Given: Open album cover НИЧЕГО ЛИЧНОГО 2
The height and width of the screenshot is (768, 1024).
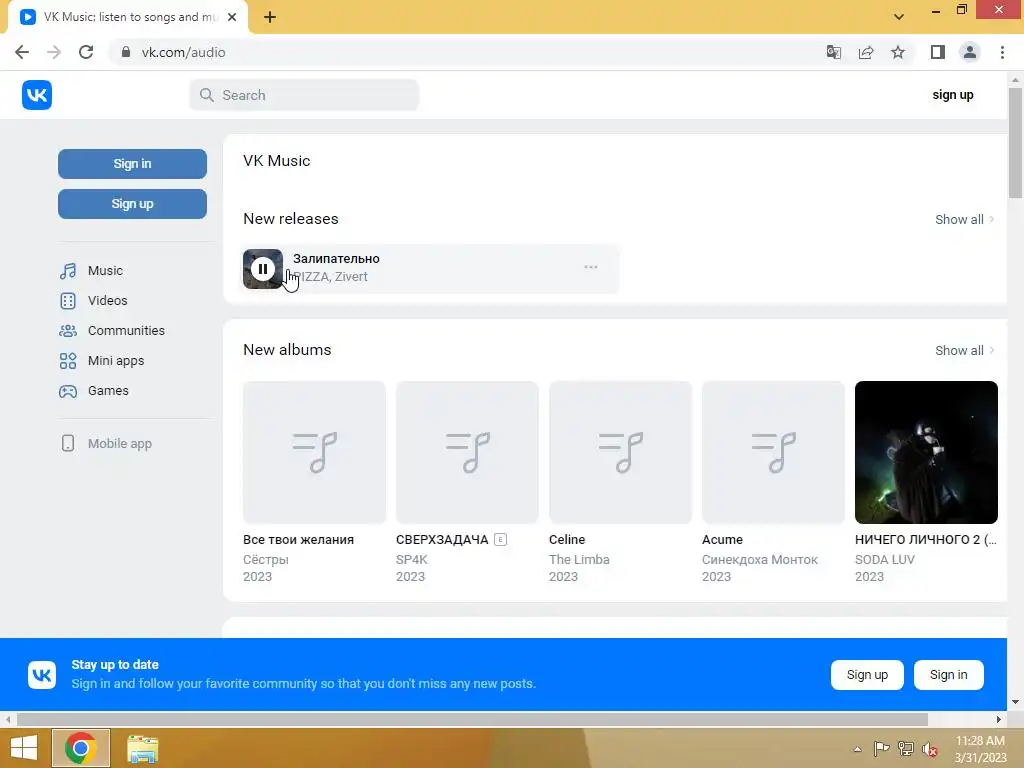Looking at the screenshot, I should coord(926,453).
